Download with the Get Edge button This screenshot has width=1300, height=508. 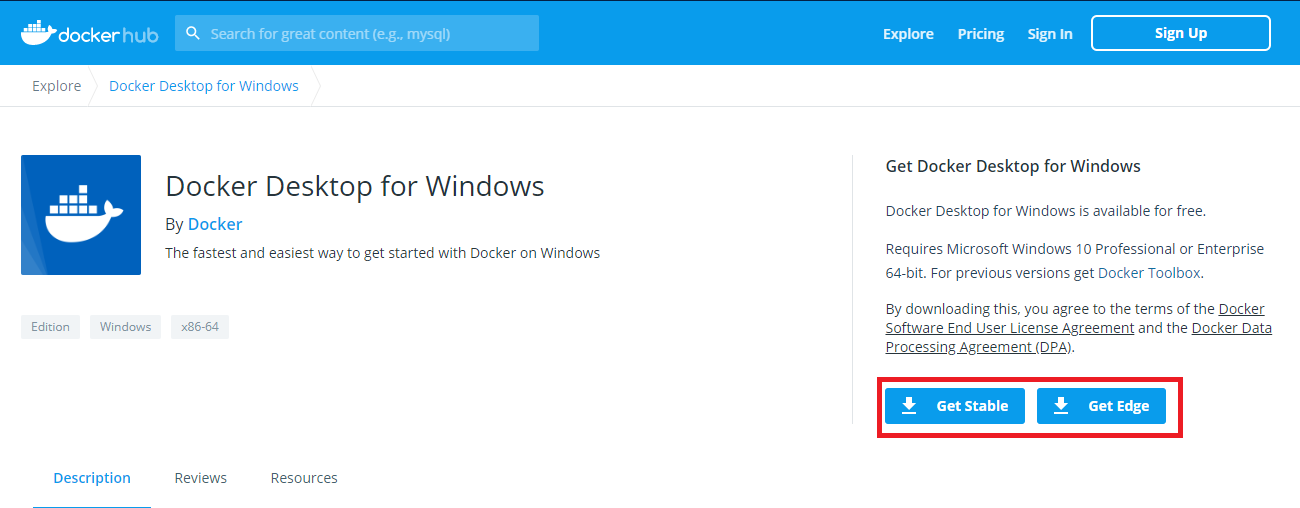(1101, 406)
